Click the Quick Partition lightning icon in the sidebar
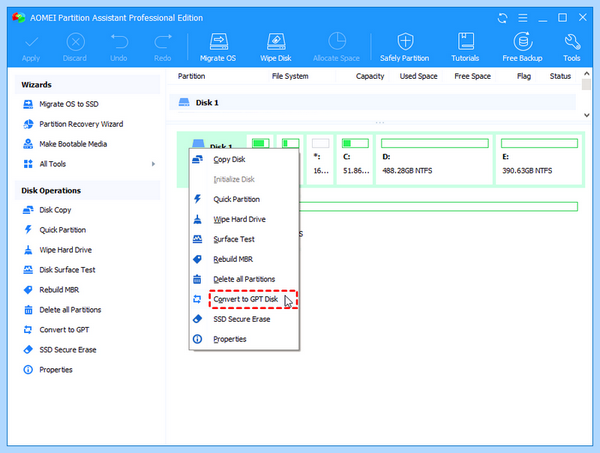The image size is (600, 453). [28, 230]
